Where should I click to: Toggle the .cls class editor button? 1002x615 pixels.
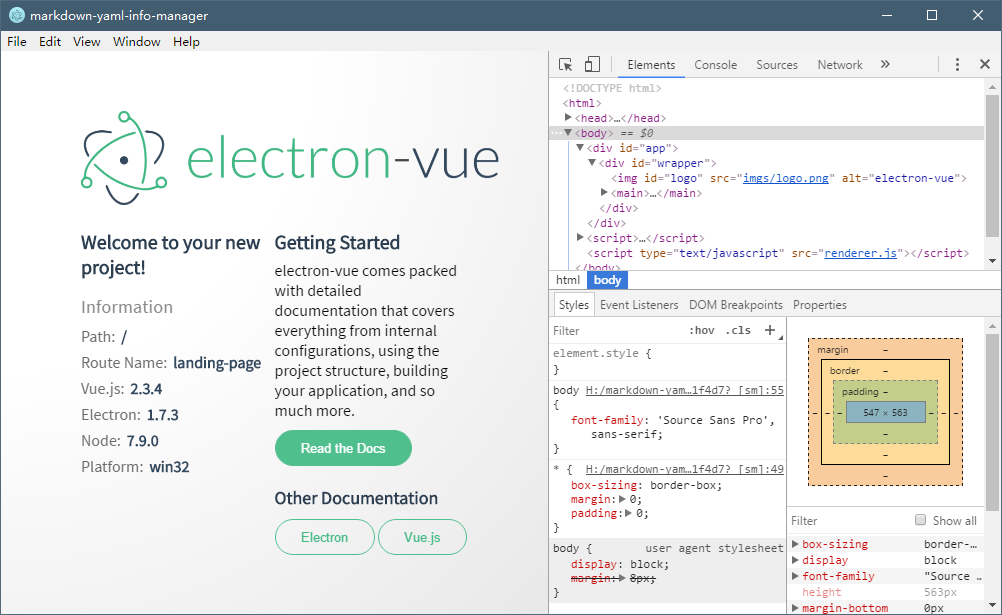pos(738,330)
